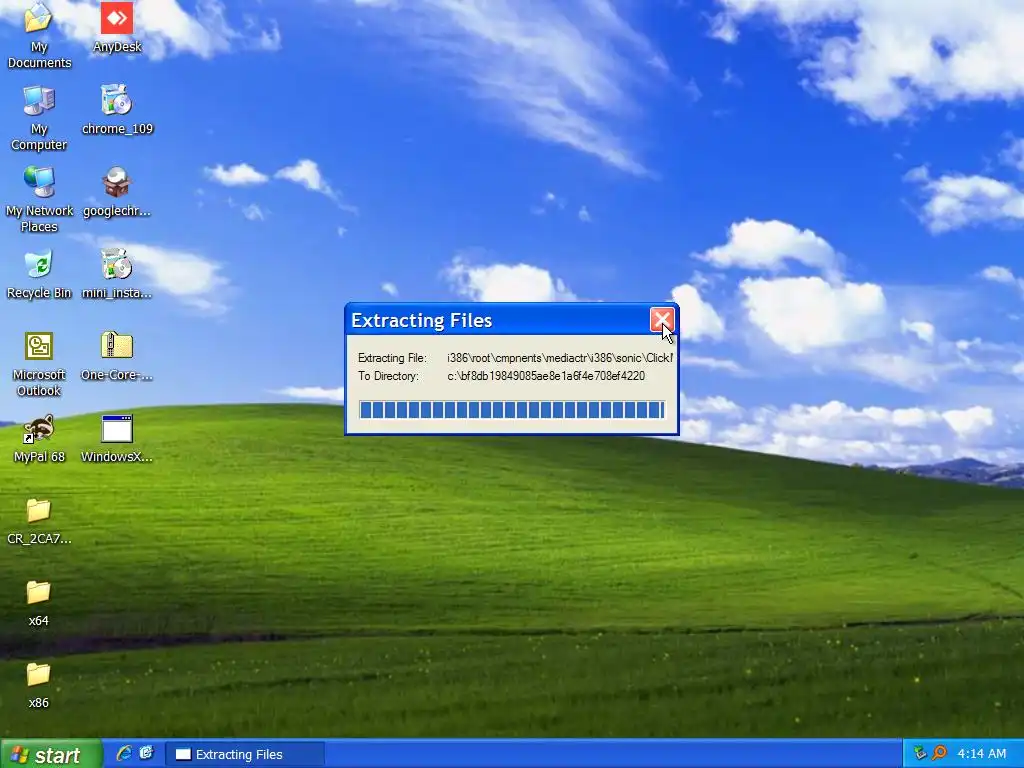Open the x64 folder
This screenshot has height=768, width=1024.
pyautogui.click(x=39, y=603)
